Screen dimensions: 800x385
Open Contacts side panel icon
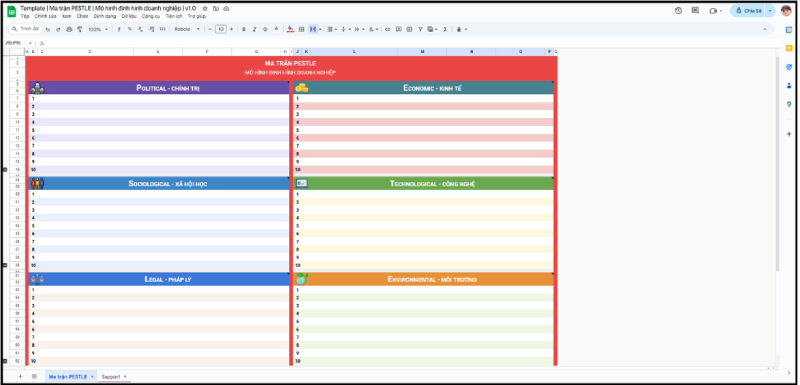point(789,85)
